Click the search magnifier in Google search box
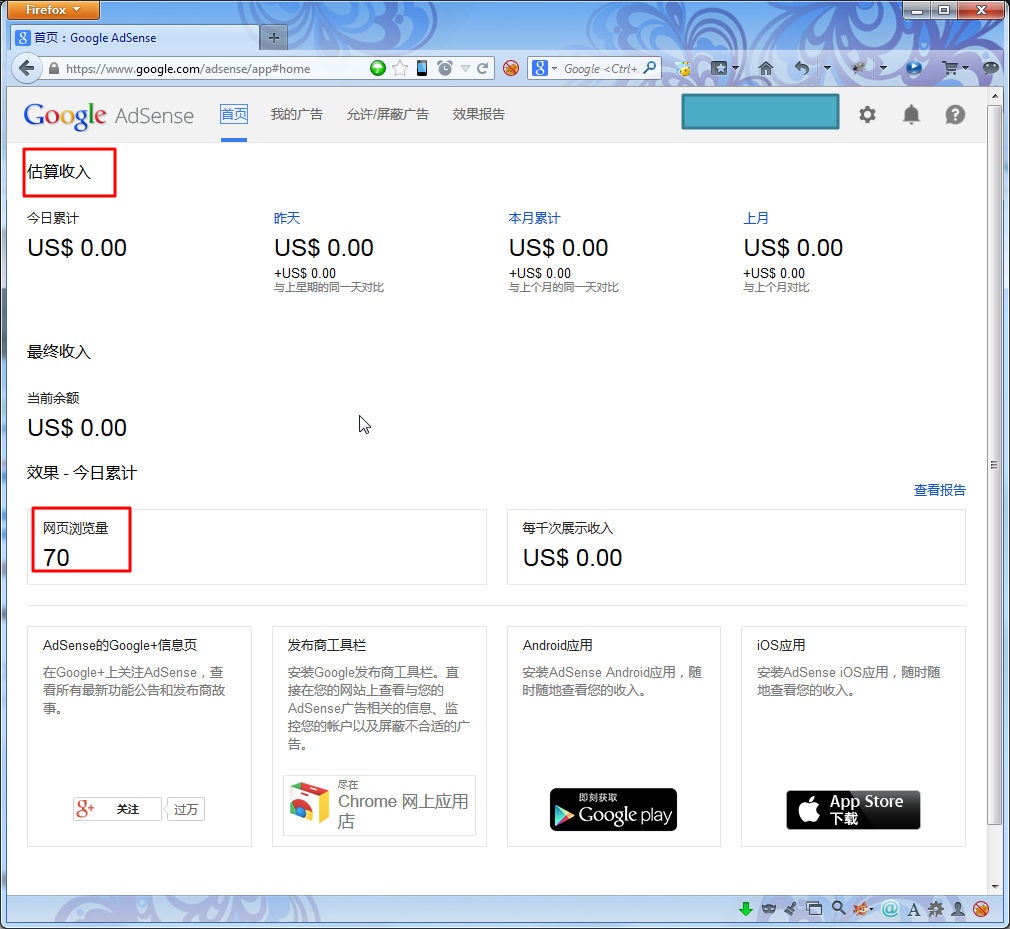Image resolution: width=1010 pixels, height=929 pixels. click(650, 68)
